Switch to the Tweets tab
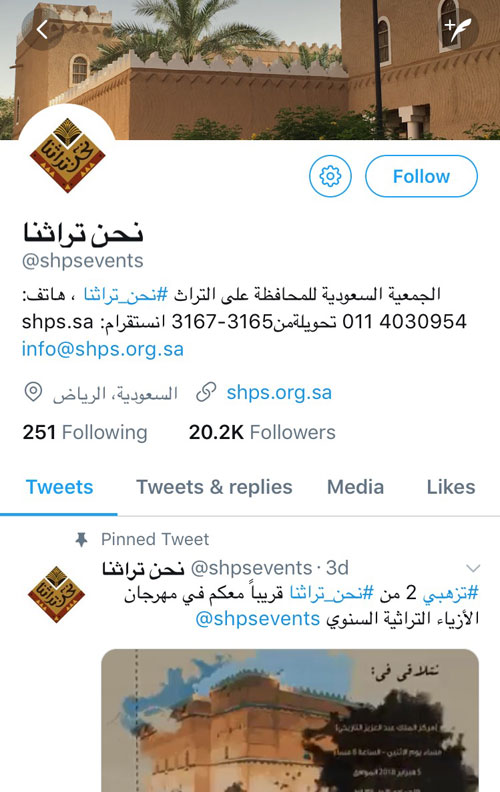 (59, 487)
